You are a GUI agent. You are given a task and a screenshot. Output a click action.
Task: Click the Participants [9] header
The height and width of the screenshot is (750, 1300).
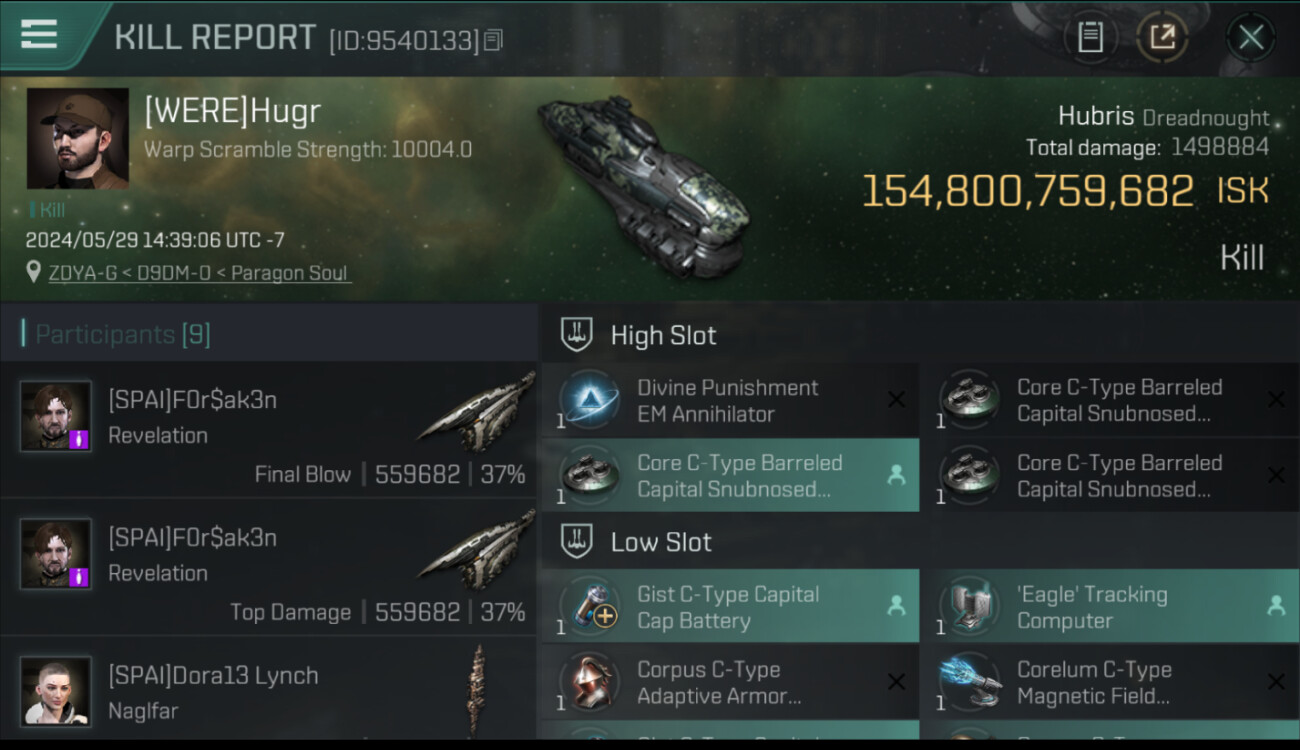point(123,334)
